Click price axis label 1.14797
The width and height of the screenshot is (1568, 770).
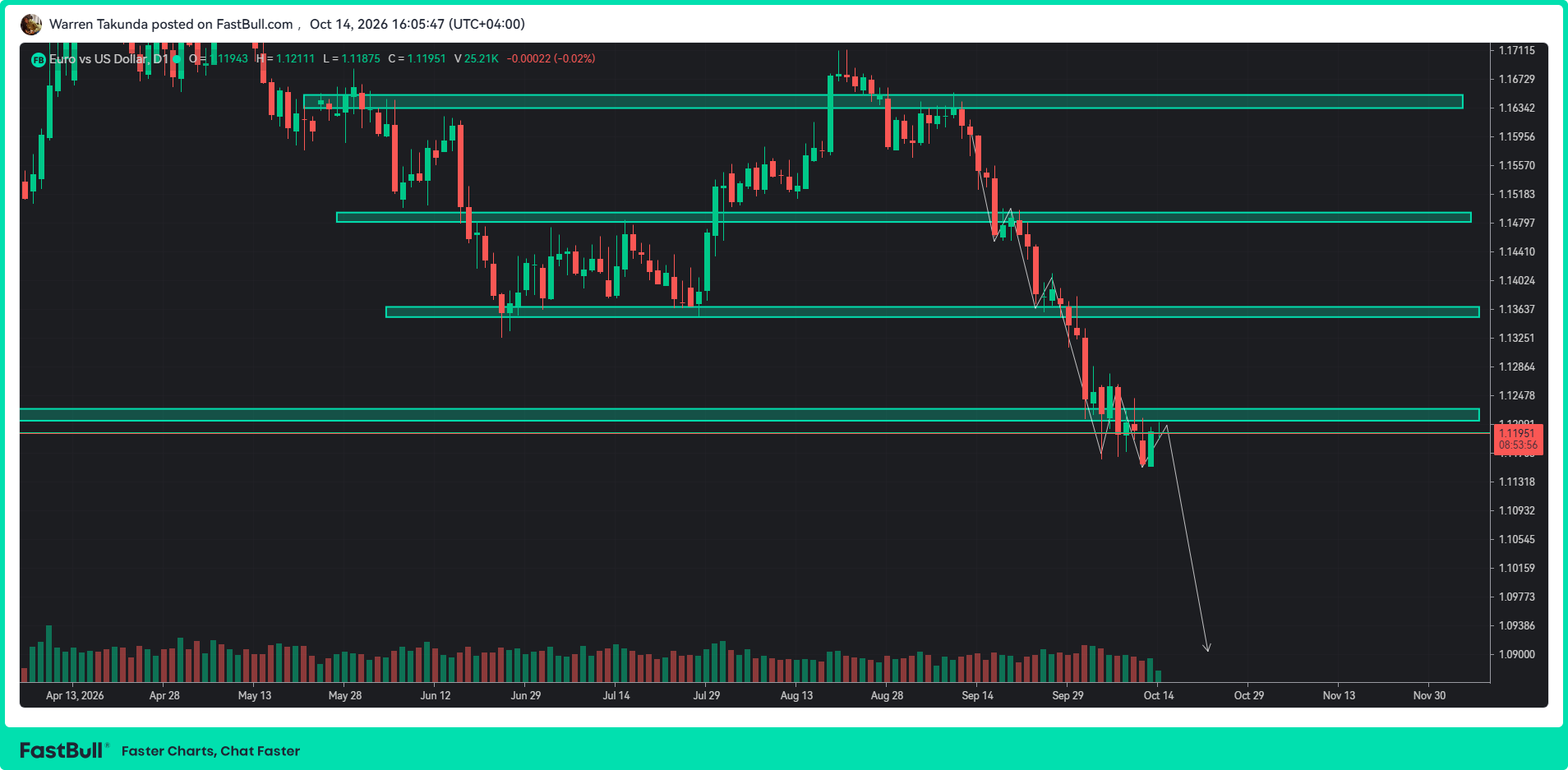[1516, 223]
